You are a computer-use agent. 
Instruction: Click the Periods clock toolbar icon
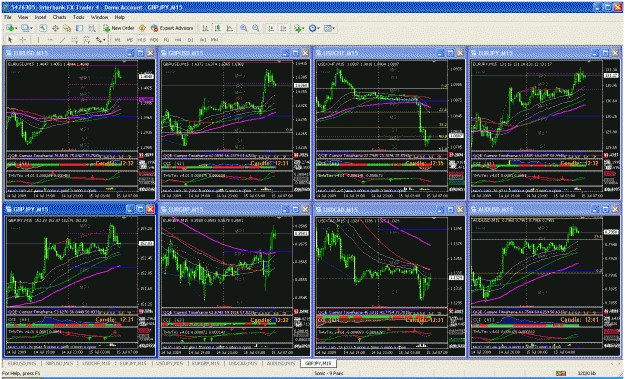point(312,28)
